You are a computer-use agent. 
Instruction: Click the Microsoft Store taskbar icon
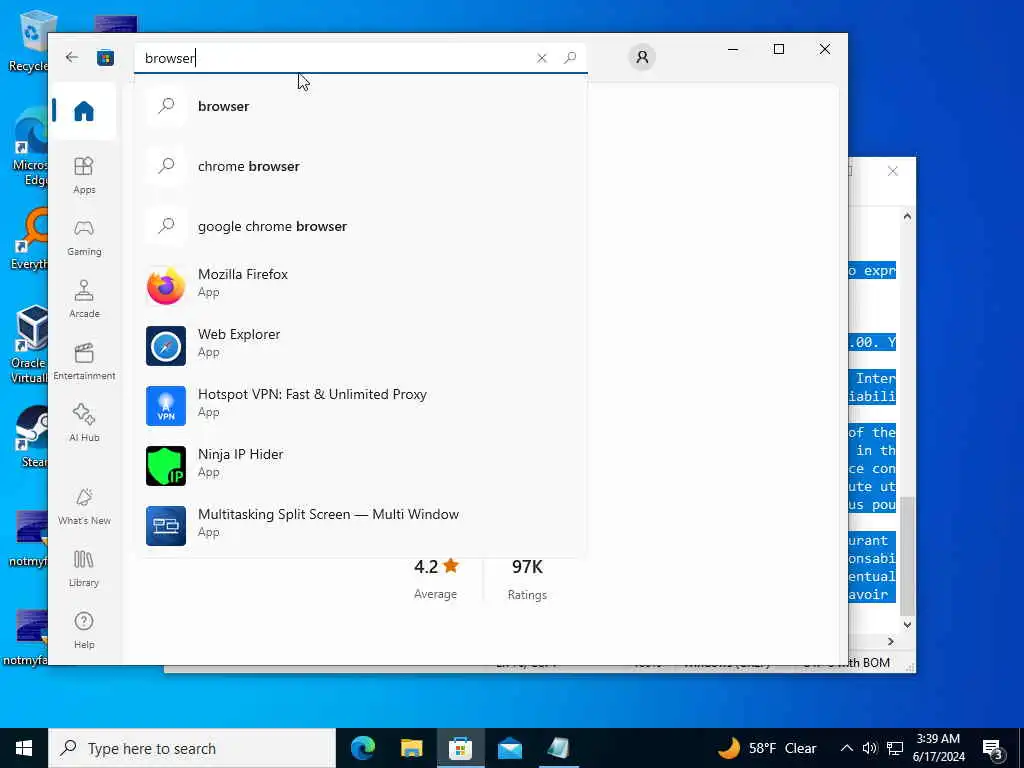click(460, 748)
